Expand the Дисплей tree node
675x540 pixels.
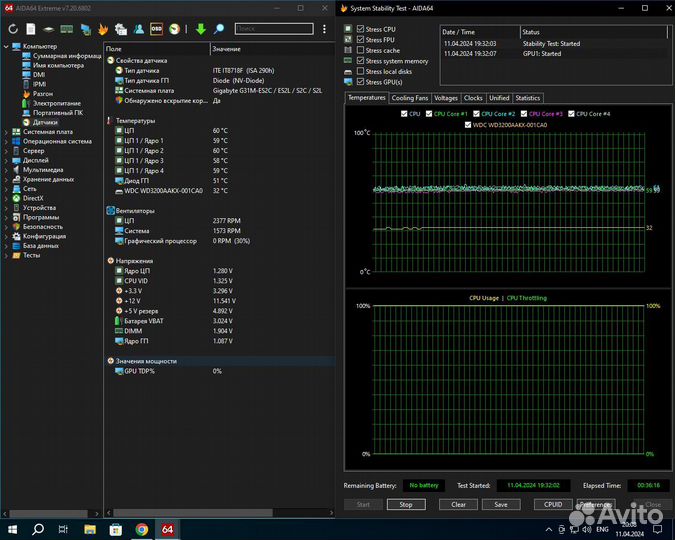(x=6, y=160)
